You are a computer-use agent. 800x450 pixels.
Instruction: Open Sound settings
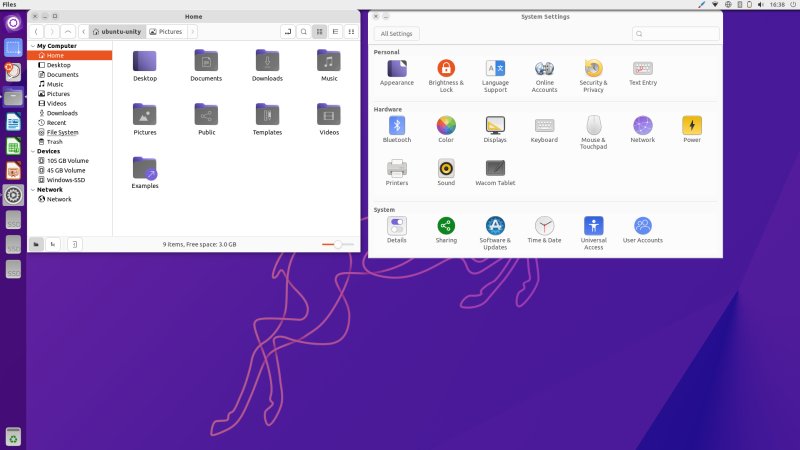coord(446,172)
